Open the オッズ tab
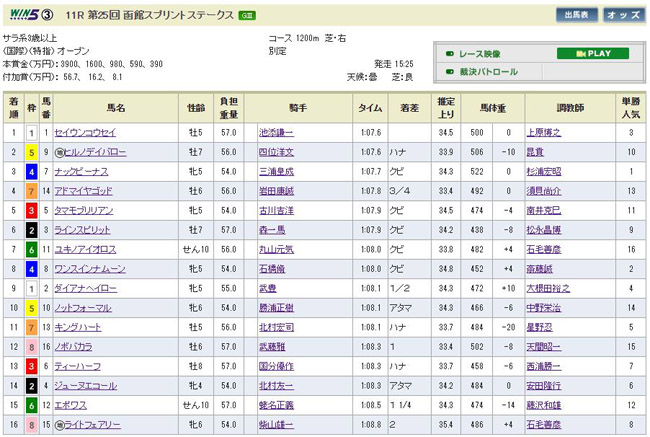650x437 pixels. click(622, 15)
